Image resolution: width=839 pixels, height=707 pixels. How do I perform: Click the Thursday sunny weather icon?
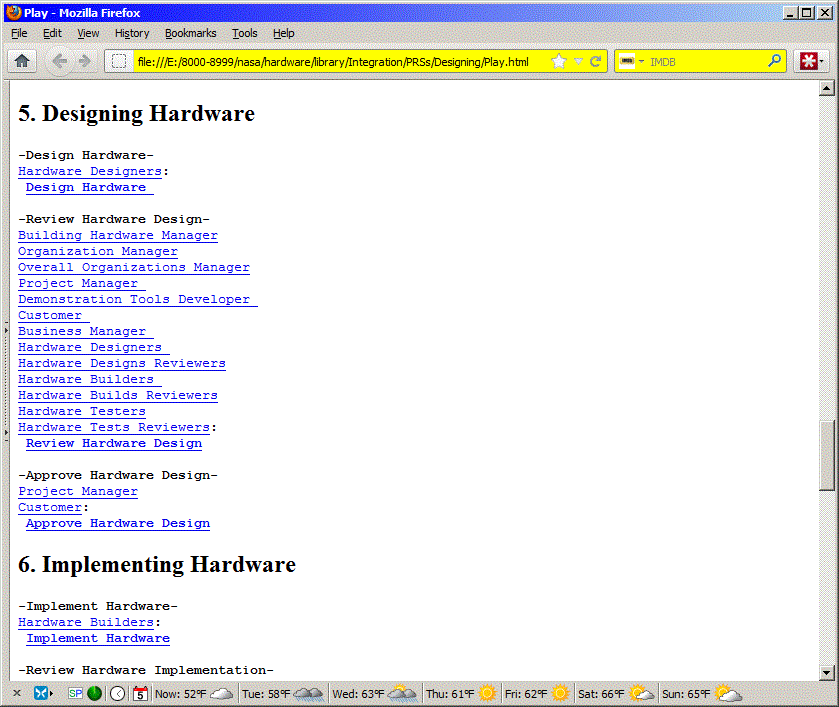click(487, 694)
